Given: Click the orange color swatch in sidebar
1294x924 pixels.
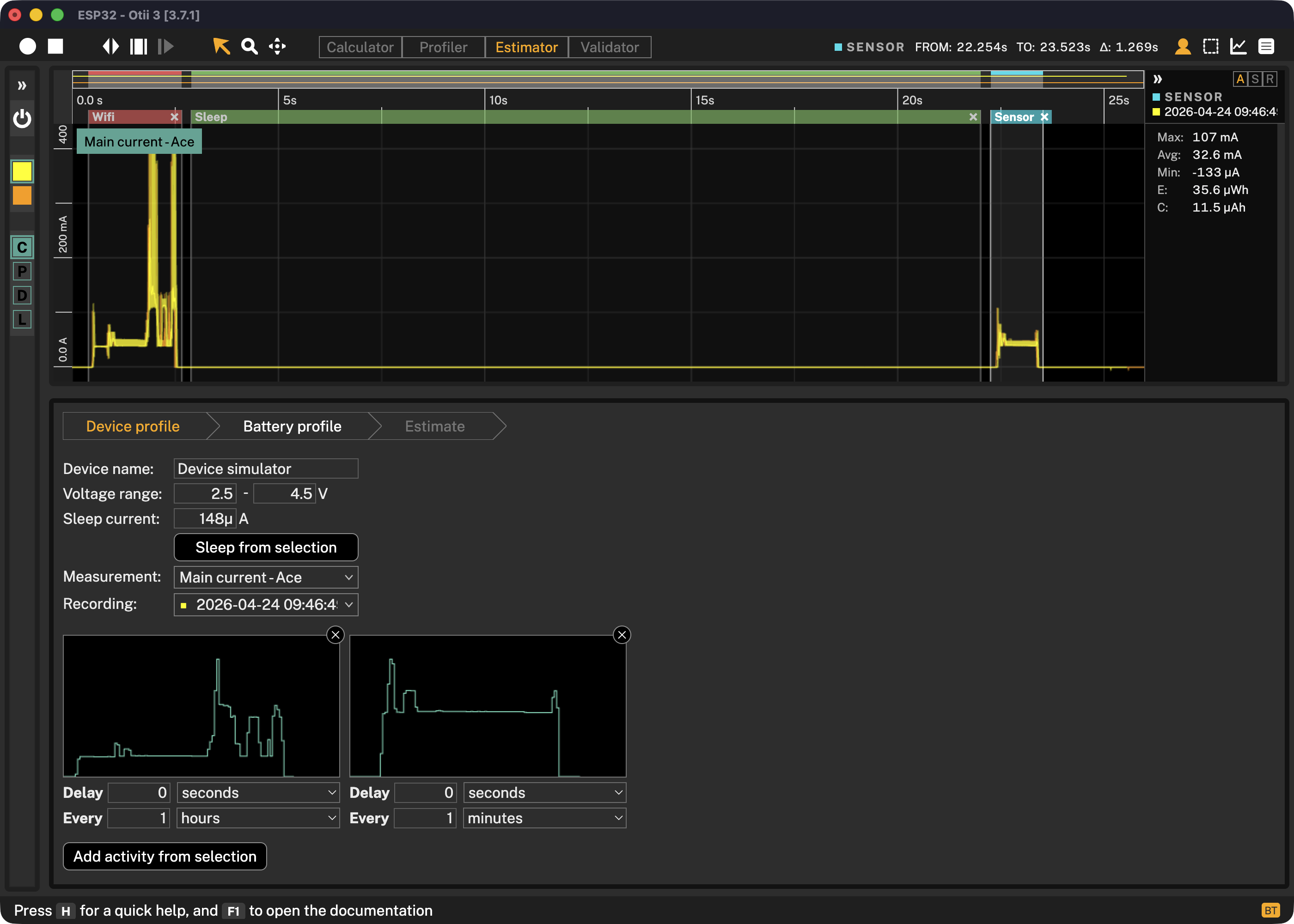Looking at the screenshot, I should pyautogui.click(x=22, y=196).
